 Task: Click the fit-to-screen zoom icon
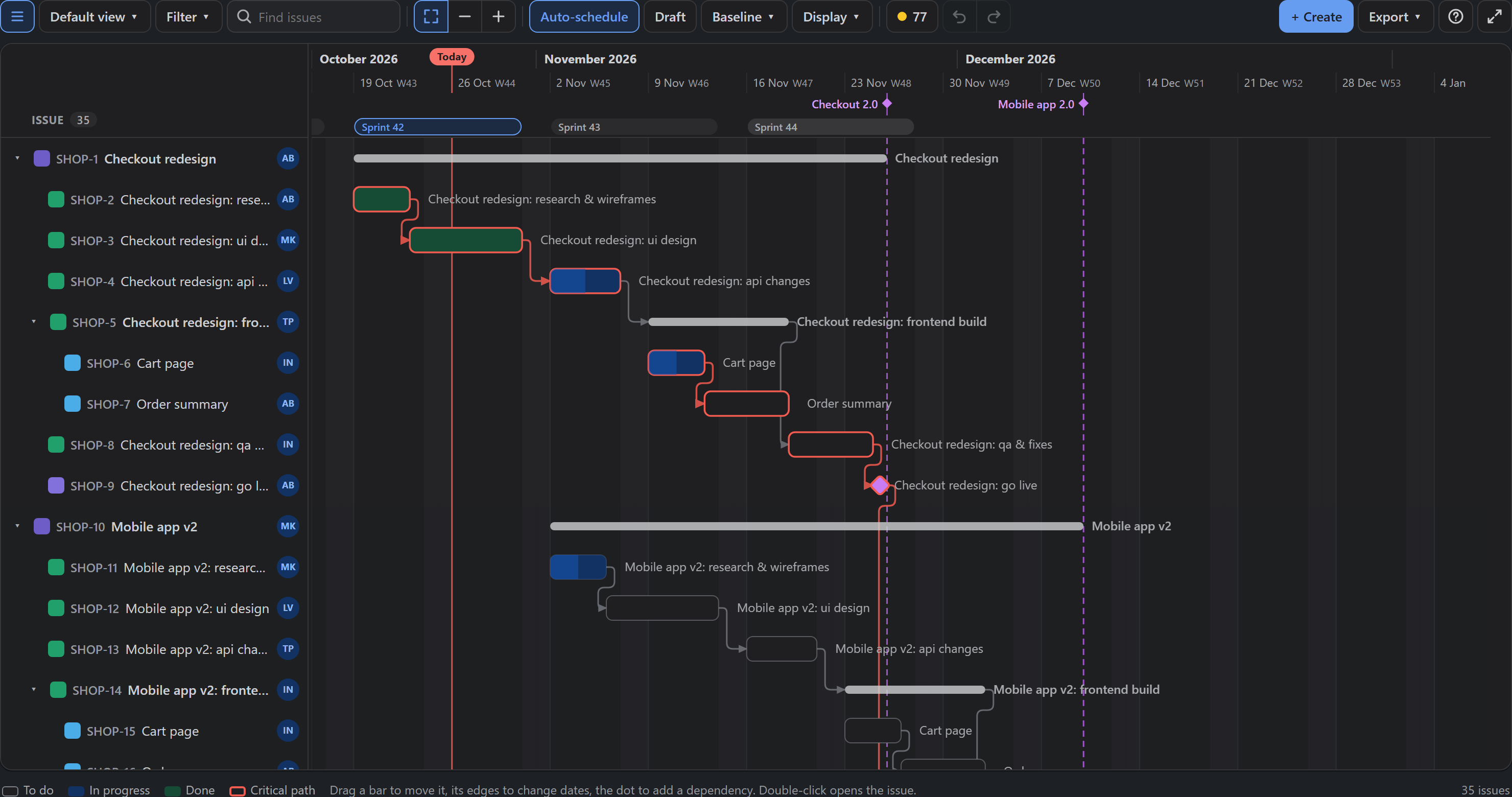click(x=431, y=16)
